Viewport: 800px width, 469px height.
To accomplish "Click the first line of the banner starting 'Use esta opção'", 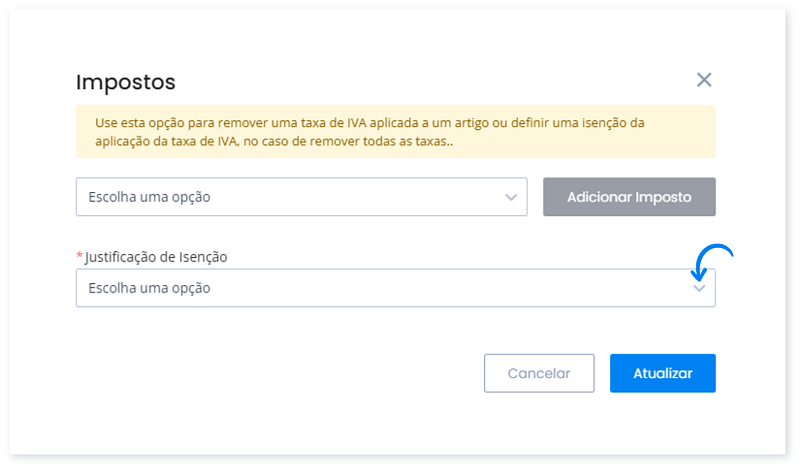I will 370,123.
